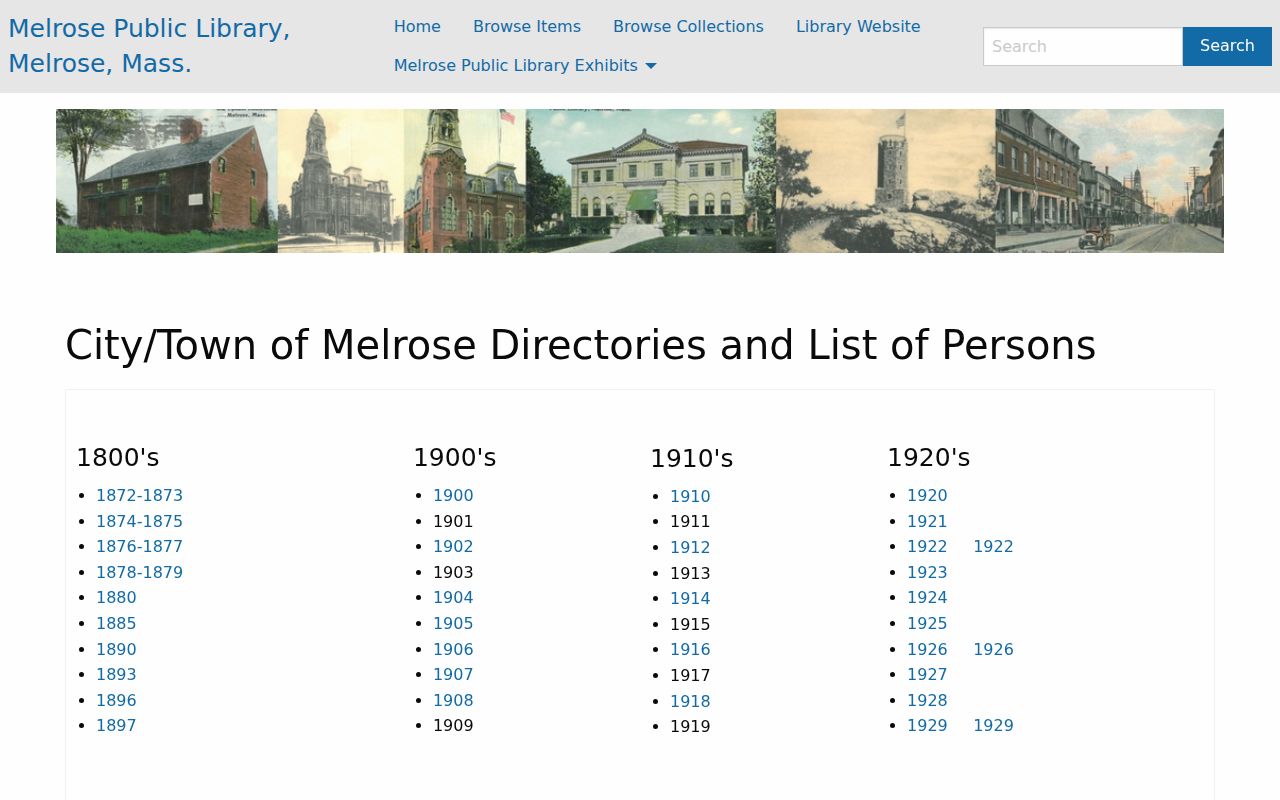1280x800 pixels.
Task: Open the 1921 directory link
Action: pos(927,522)
